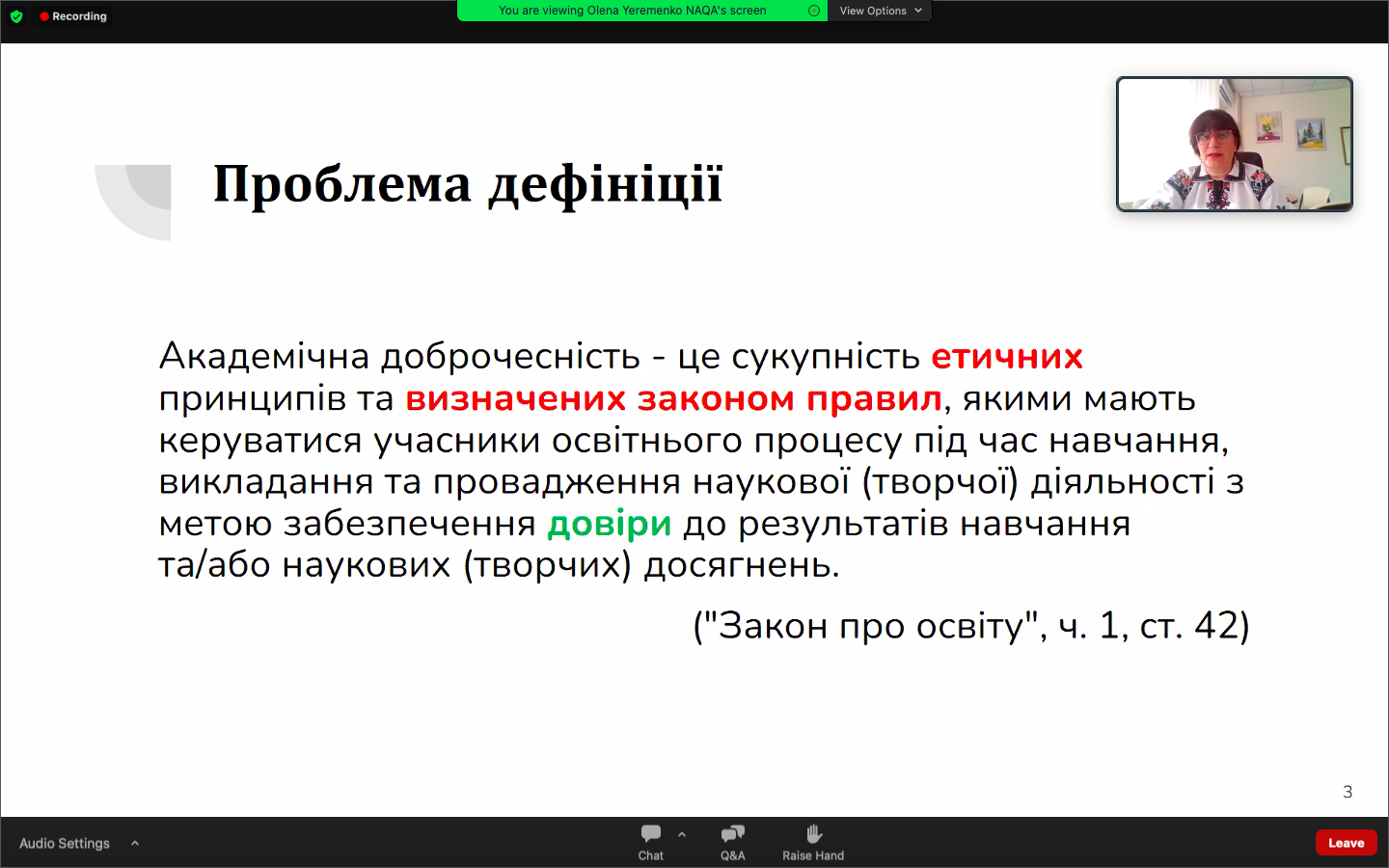The height and width of the screenshot is (868, 1389).
Task: Click the Audio Settings label
Action: (65, 843)
